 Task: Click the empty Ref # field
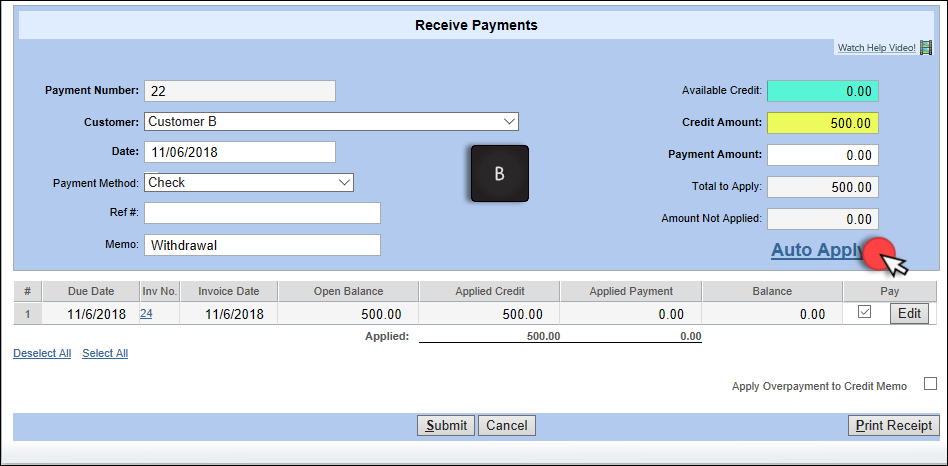[x=262, y=213]
